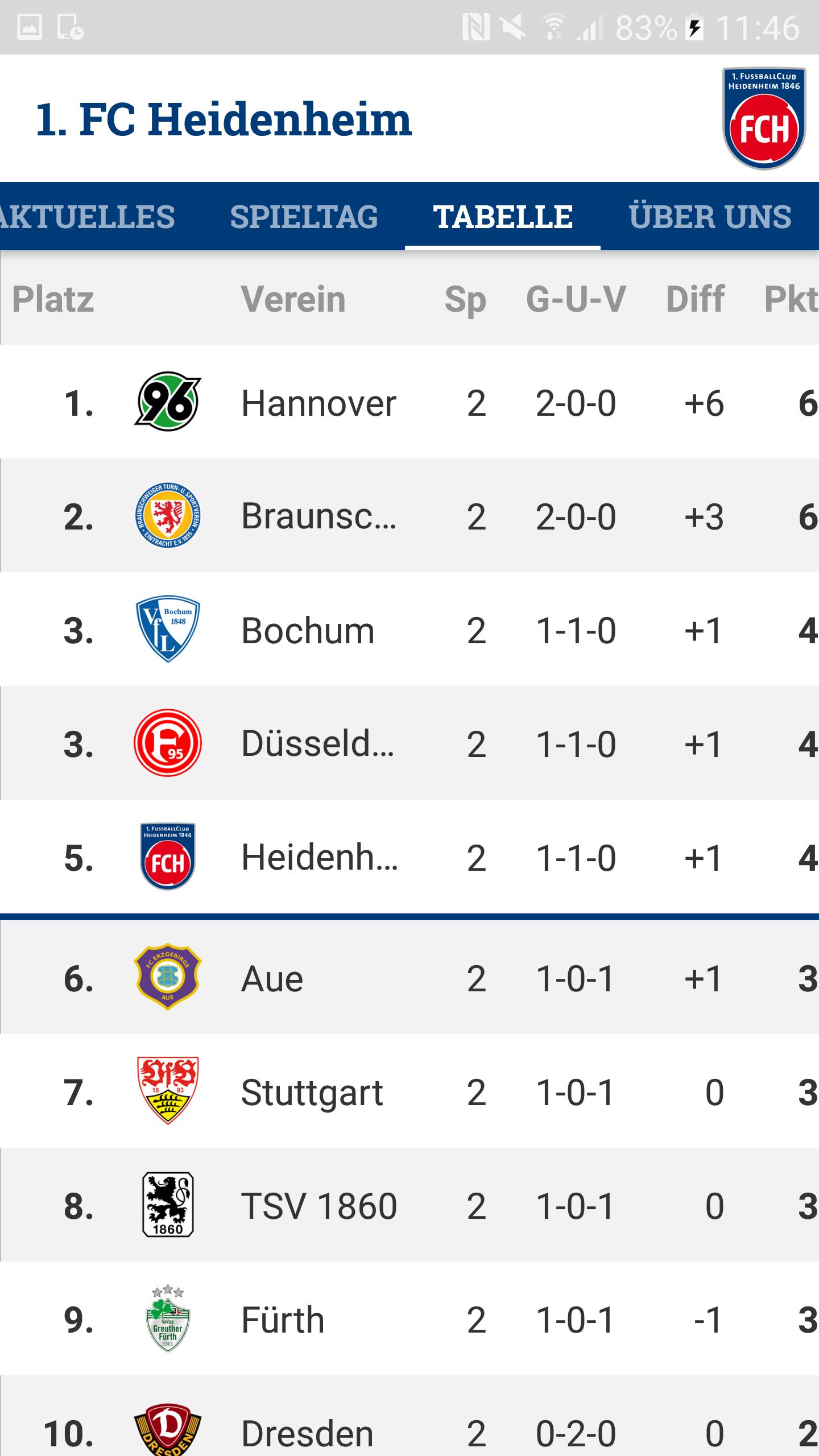The width and height of the screenshot is (819, 1456).
Task: Tap the Fortuna Düsseldorf F95 logo
Action: tap(168, 743)
